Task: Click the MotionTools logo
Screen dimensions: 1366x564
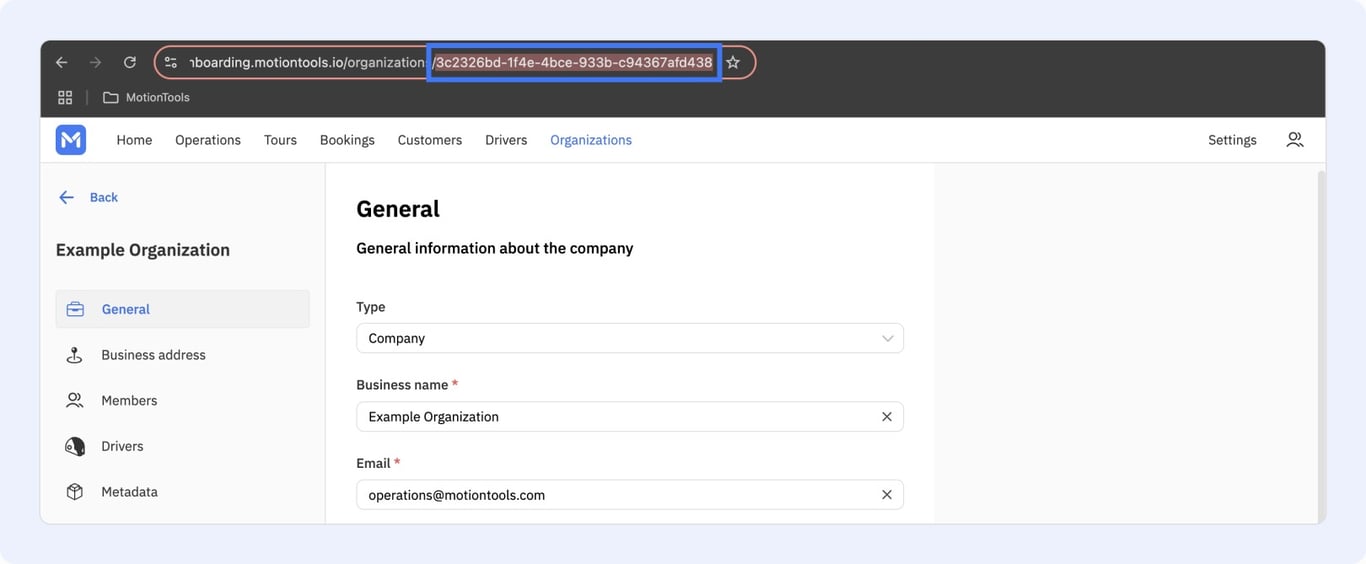Action: (71, 140)
